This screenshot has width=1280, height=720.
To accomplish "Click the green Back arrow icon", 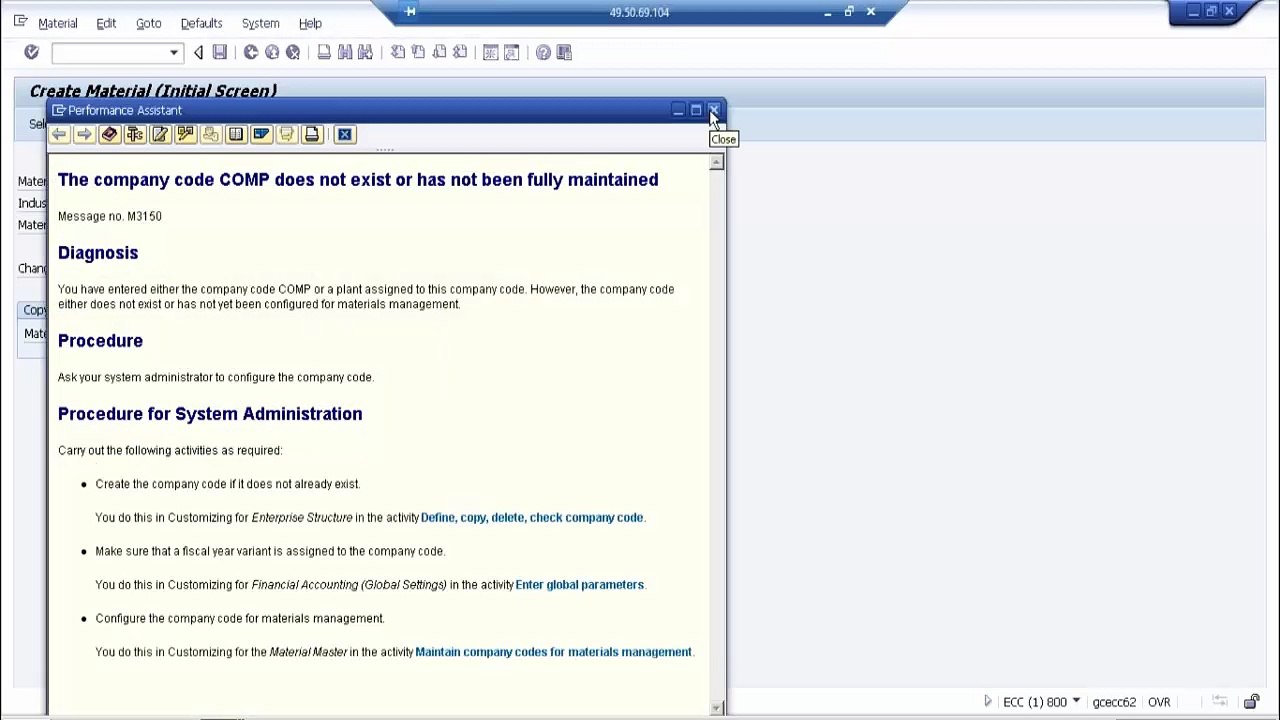I will 251,52.
